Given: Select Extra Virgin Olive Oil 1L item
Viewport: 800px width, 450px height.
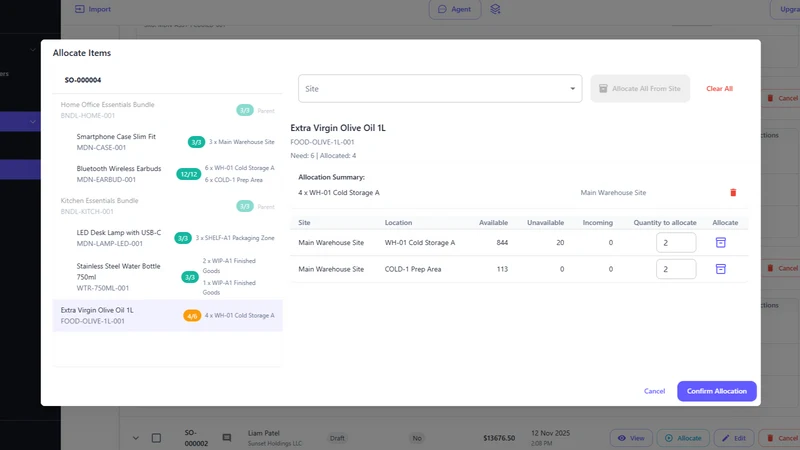Looking at the screenshot, I should coord(167,315).
